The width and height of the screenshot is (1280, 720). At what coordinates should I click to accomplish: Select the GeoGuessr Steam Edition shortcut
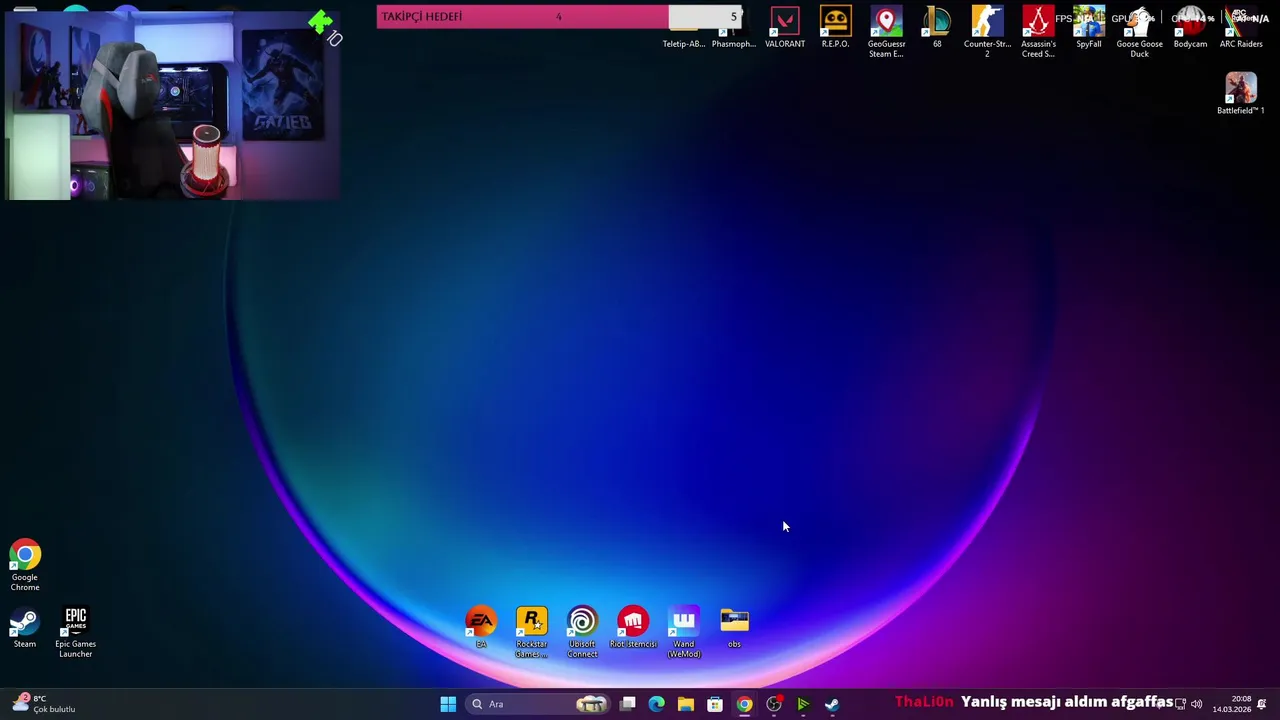pos(886,32)
